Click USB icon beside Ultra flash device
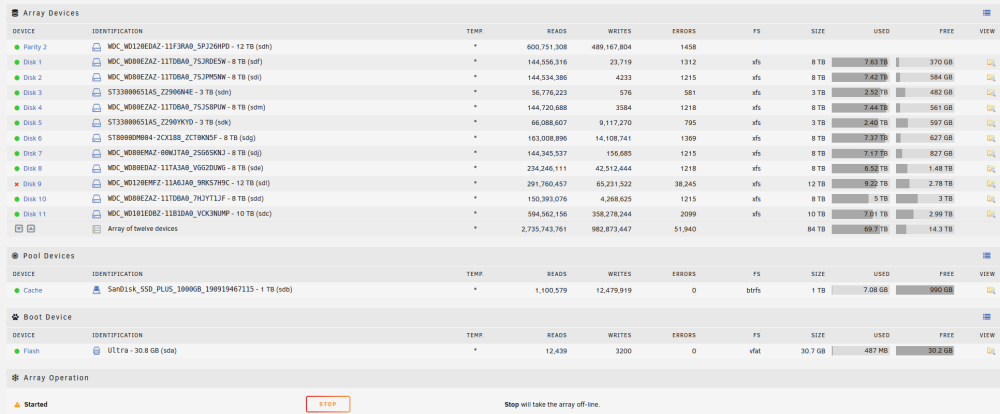 tap(97, 351)
